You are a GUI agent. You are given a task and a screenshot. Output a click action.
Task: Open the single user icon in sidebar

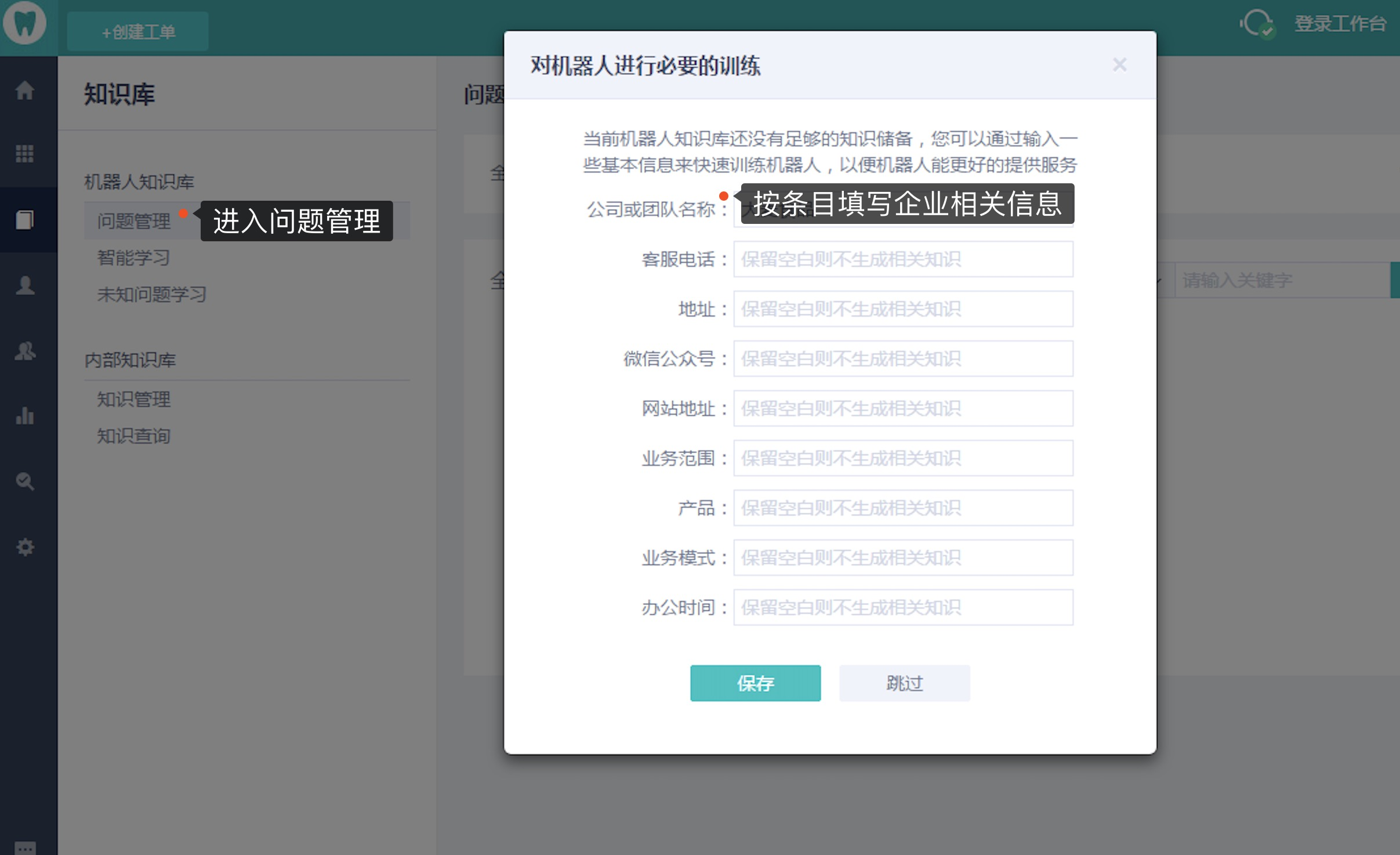(x=24, y=285)
